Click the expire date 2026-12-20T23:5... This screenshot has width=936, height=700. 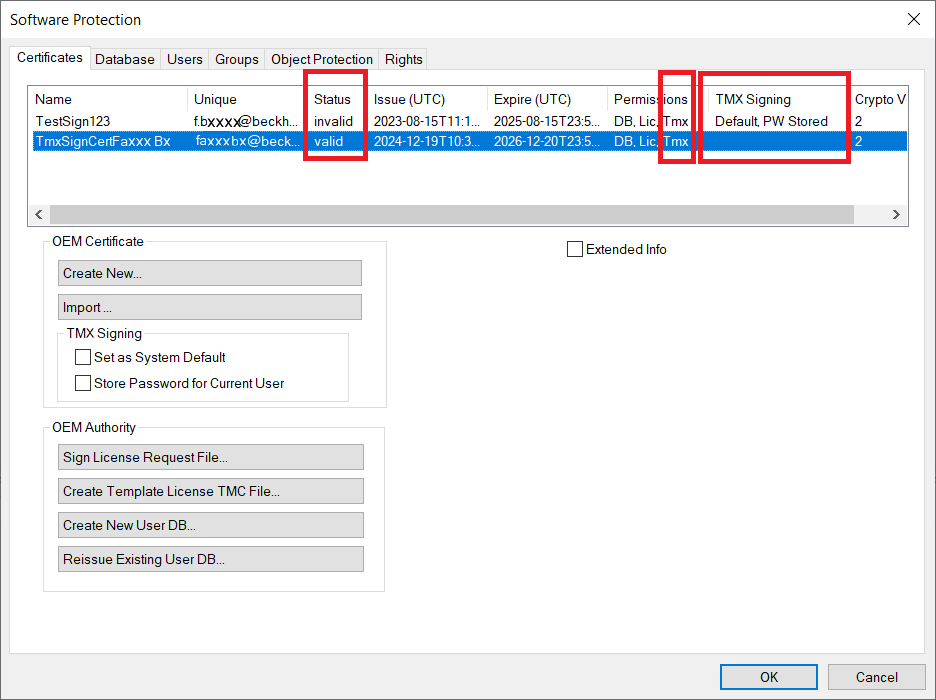pyautogui.click(x=547, y=141)
